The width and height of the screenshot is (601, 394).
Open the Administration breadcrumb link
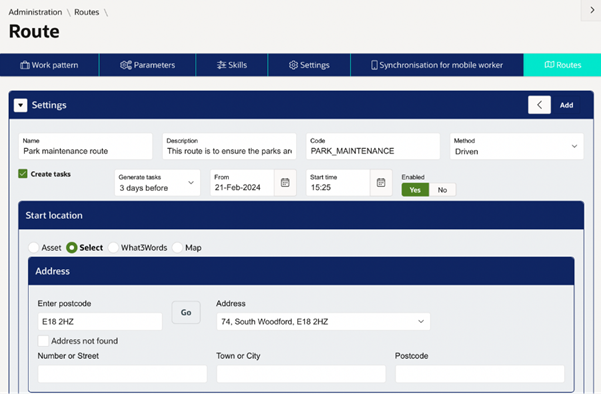(35, 12)
